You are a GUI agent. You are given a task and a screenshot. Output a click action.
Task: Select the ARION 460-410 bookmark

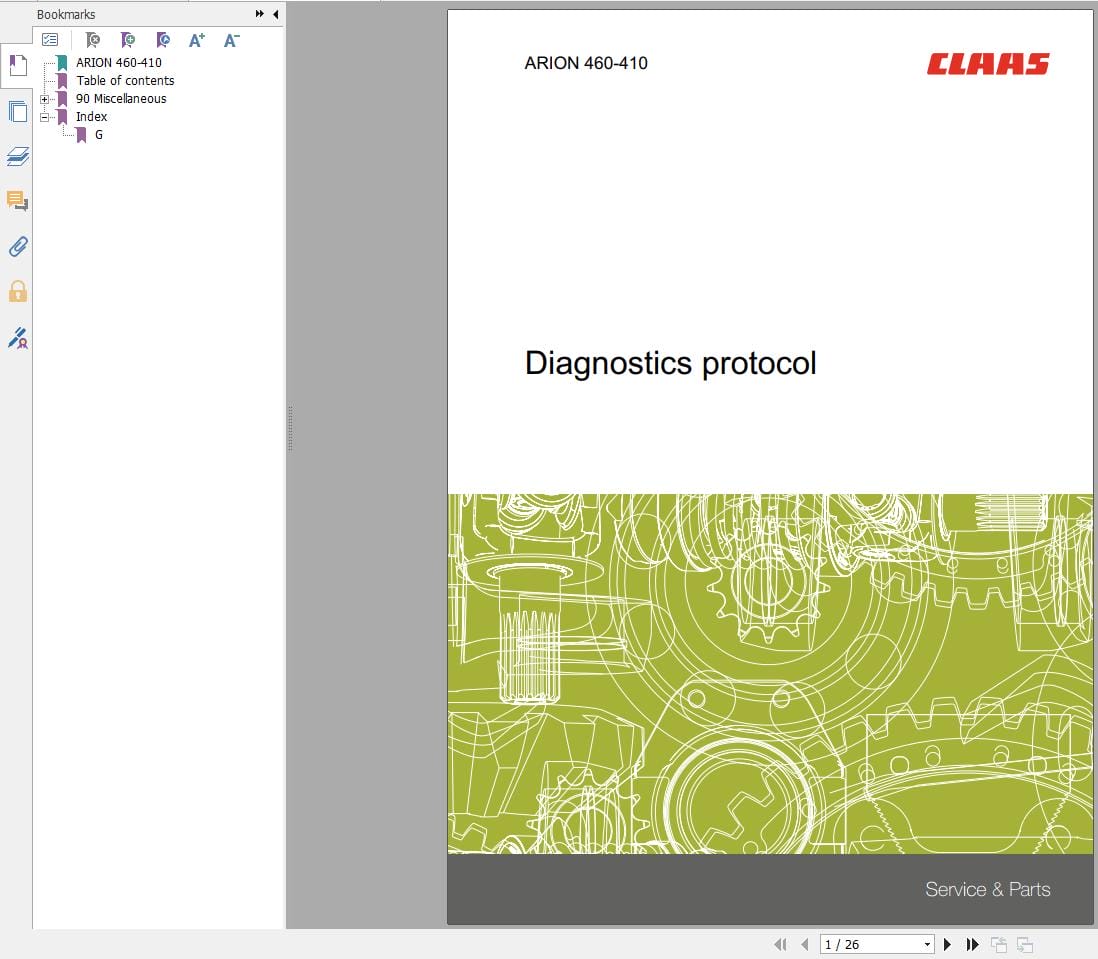(118, 62)
